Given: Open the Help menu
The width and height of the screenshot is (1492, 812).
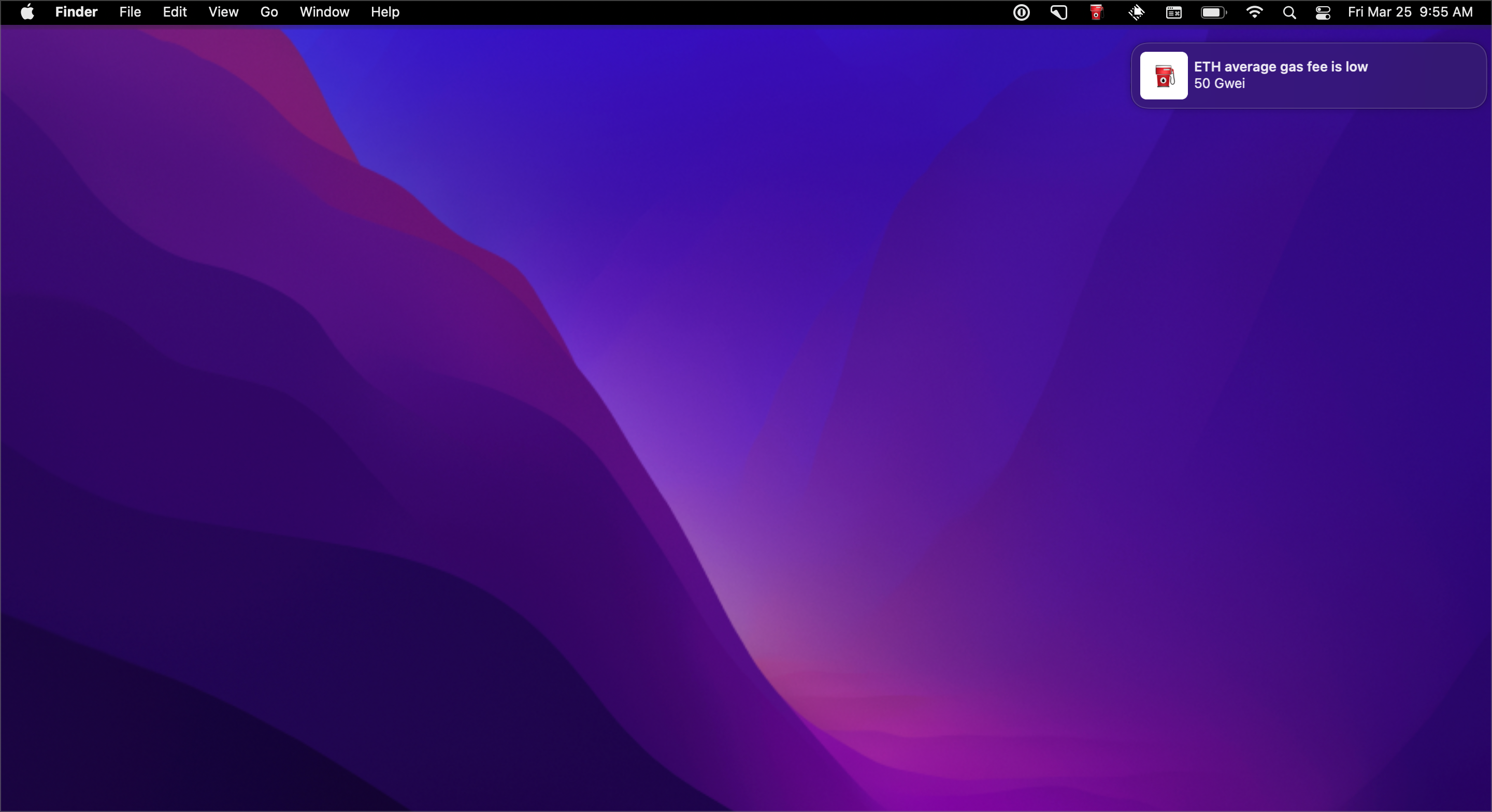Looking at the screenshot, I should [384, 12].
